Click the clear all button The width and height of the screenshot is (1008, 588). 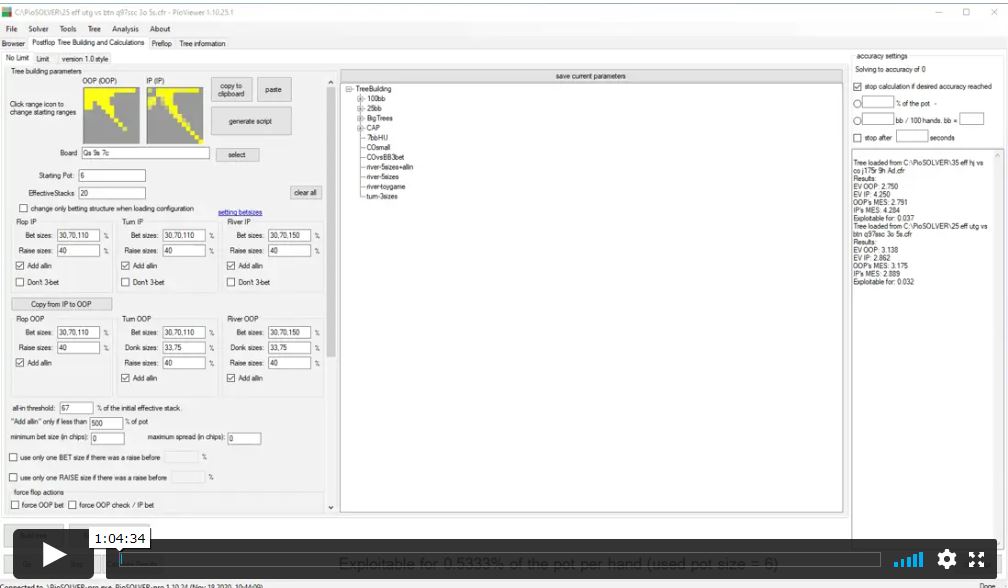305,192
